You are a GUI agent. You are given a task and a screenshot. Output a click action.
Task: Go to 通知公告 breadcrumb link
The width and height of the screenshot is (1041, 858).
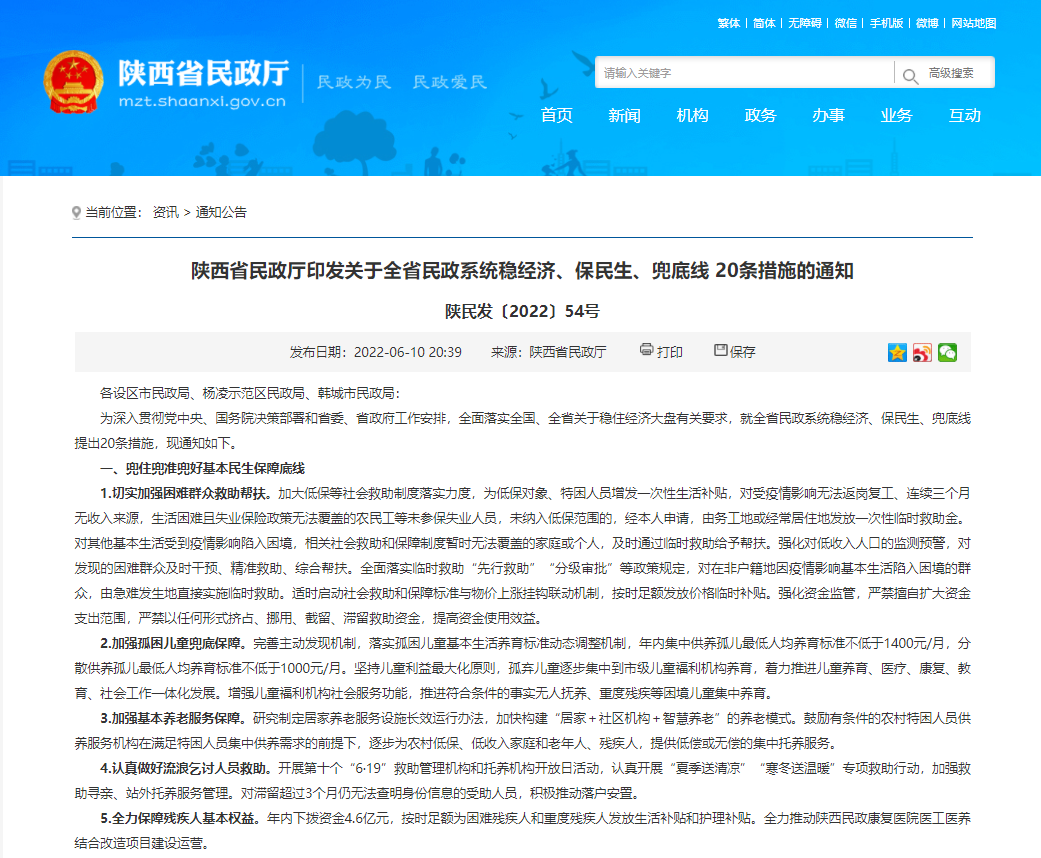(221, 212)
